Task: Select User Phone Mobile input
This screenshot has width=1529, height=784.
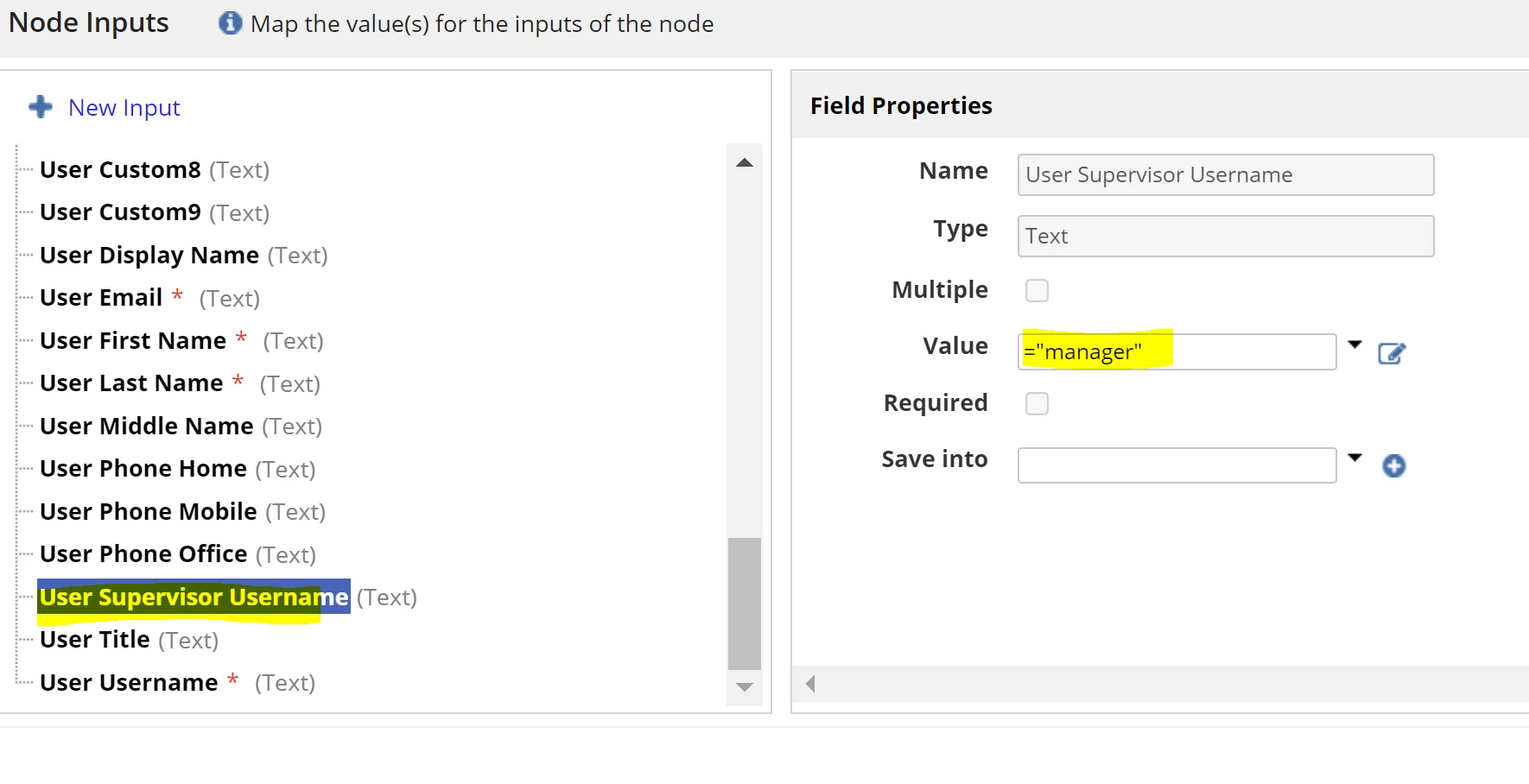Action: point(182,512)
